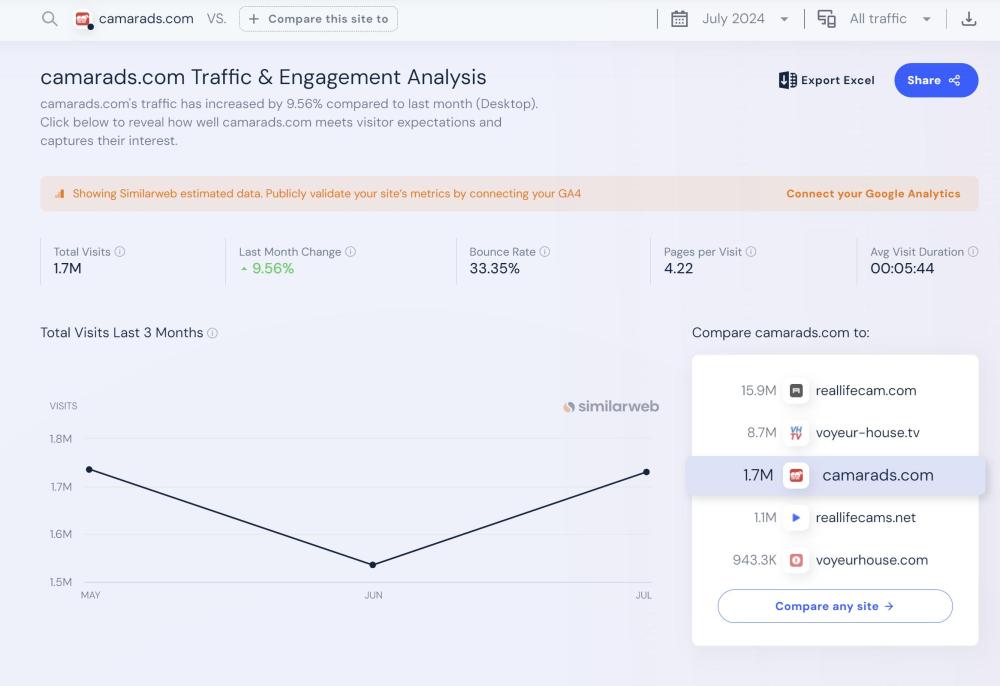1000x686 pixels.
Task: Click the calendar icon beside July 2024
Action: coord(679,19)
